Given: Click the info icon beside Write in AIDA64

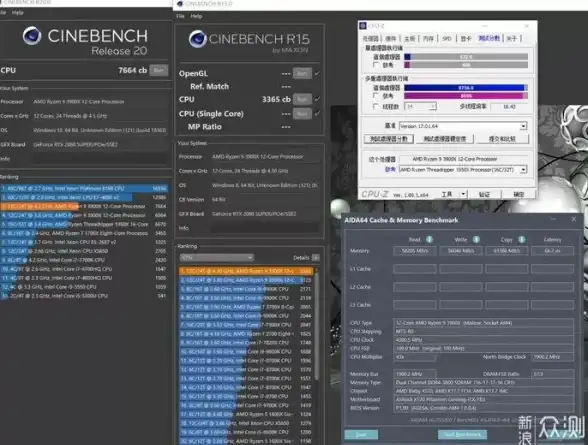Looking at the screenshot, I should pos(476,239).
